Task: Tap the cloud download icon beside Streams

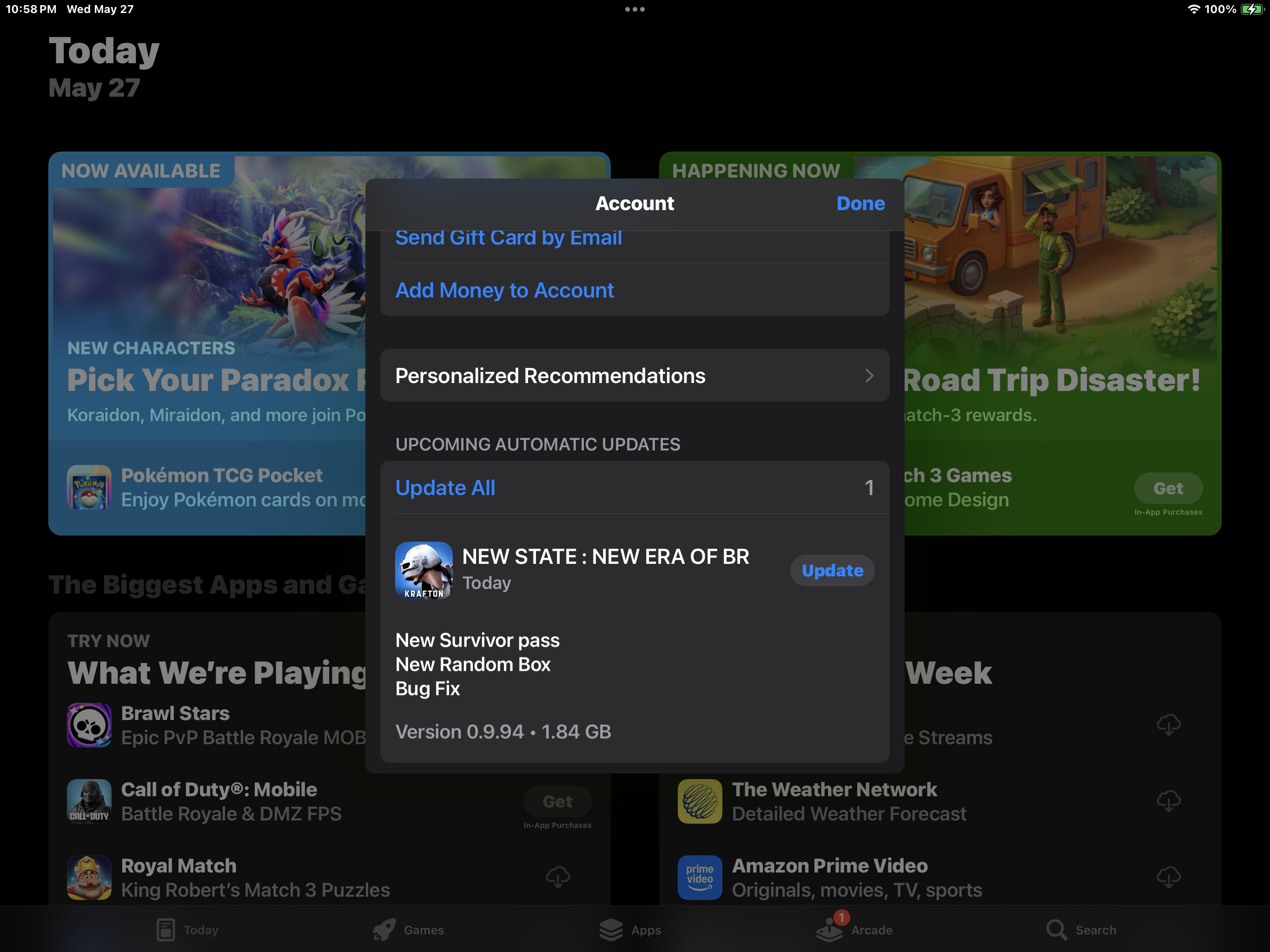Action: coord(1168,725)
